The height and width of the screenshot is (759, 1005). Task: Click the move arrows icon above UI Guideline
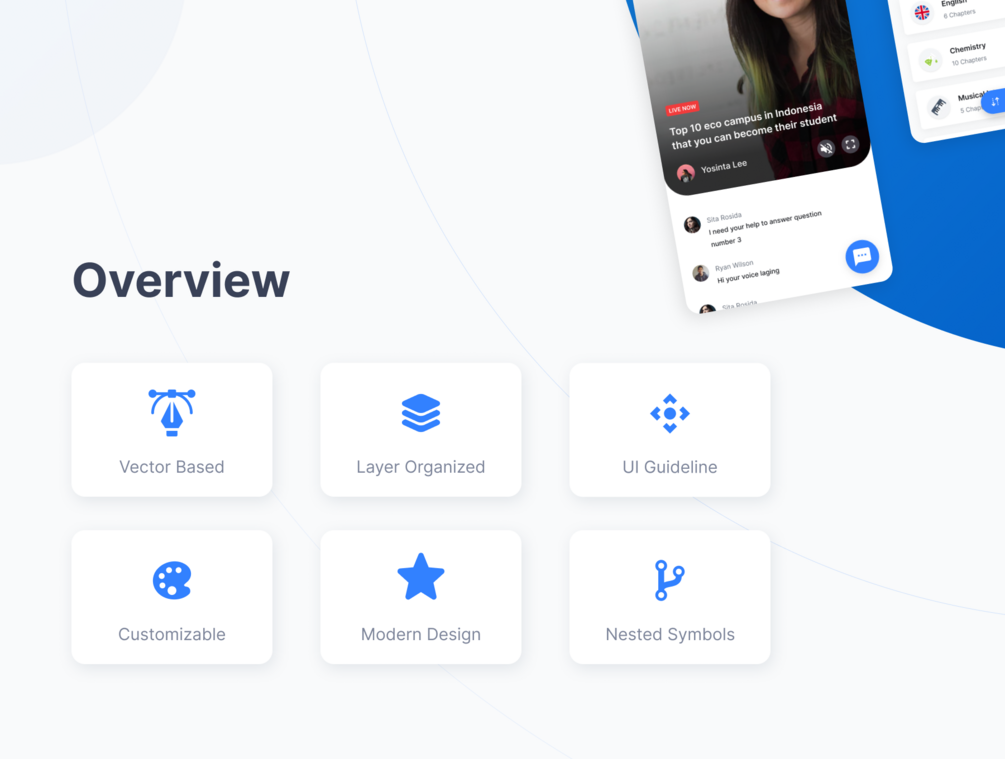tap(670, 413)
